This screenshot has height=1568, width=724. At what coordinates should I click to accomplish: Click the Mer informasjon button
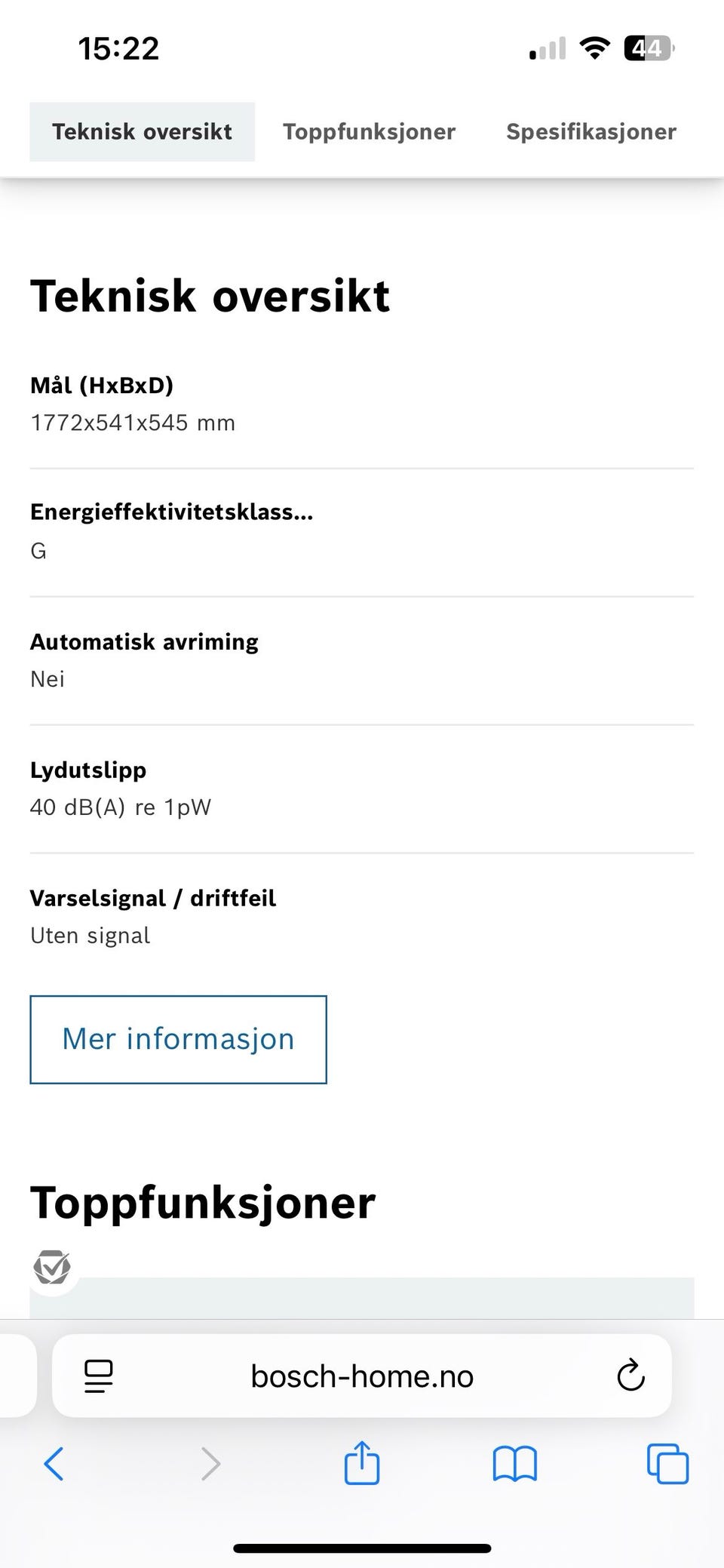point(178,1039)
